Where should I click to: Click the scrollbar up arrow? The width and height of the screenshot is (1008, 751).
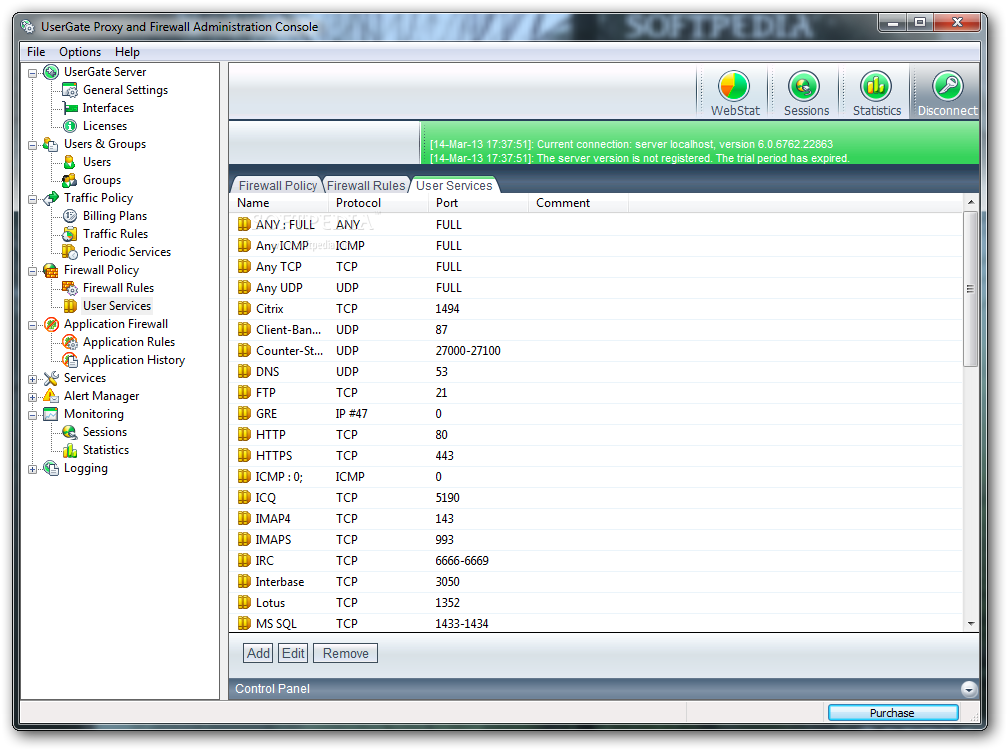(x=971, y=203)
